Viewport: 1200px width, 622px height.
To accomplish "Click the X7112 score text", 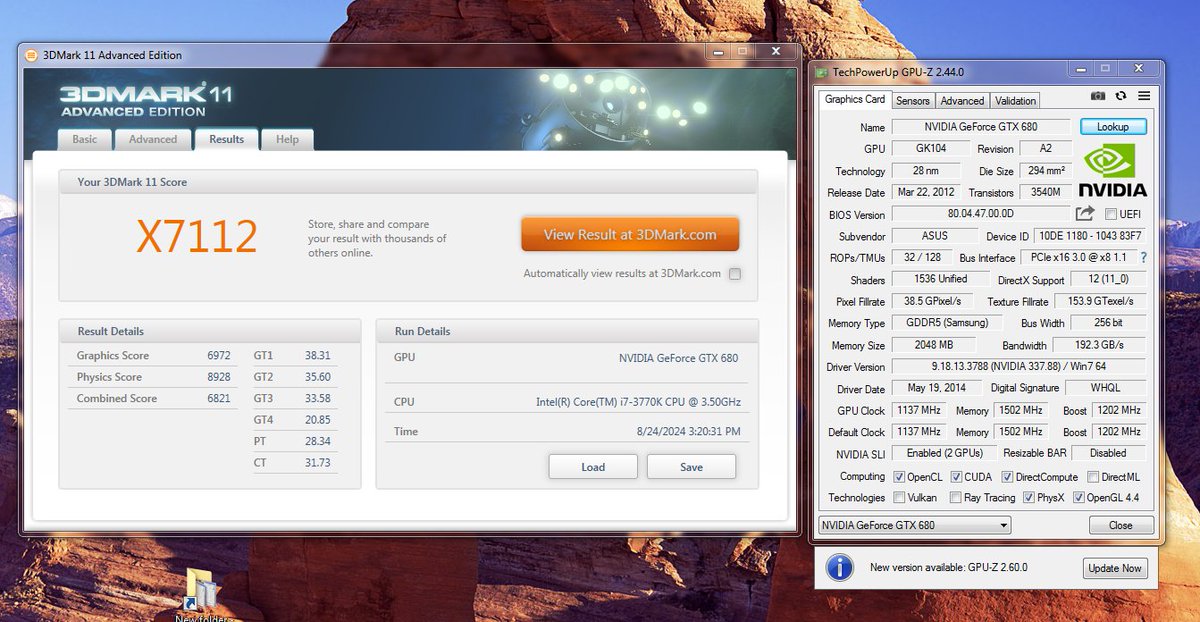I will [x=197, y=236].
